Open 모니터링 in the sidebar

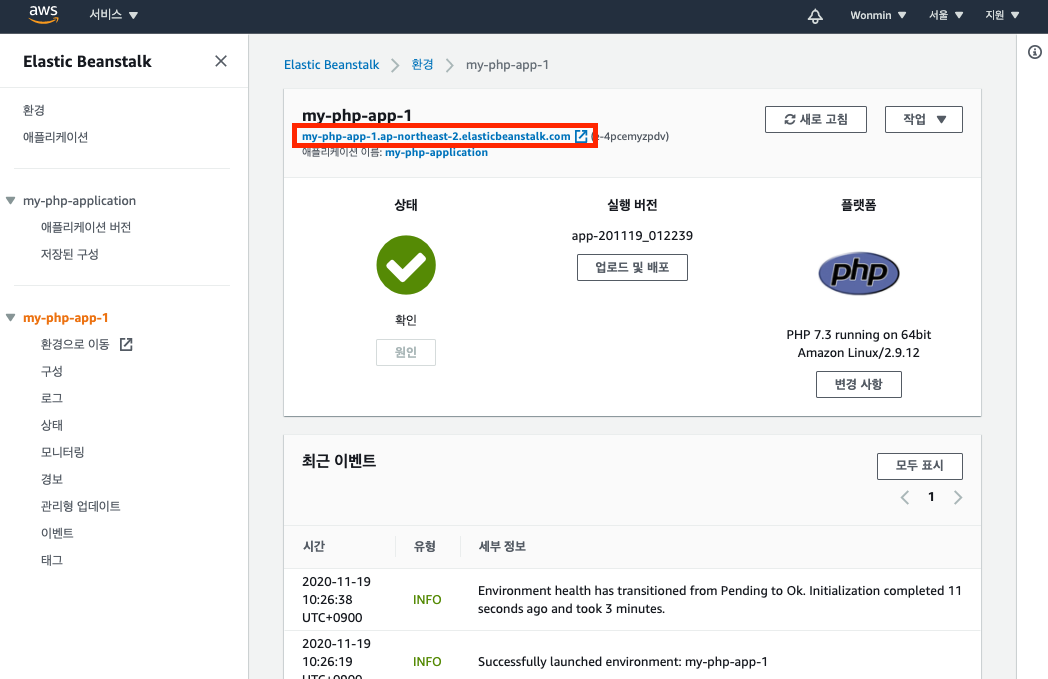pyautogui.click(x=63, y=452)
